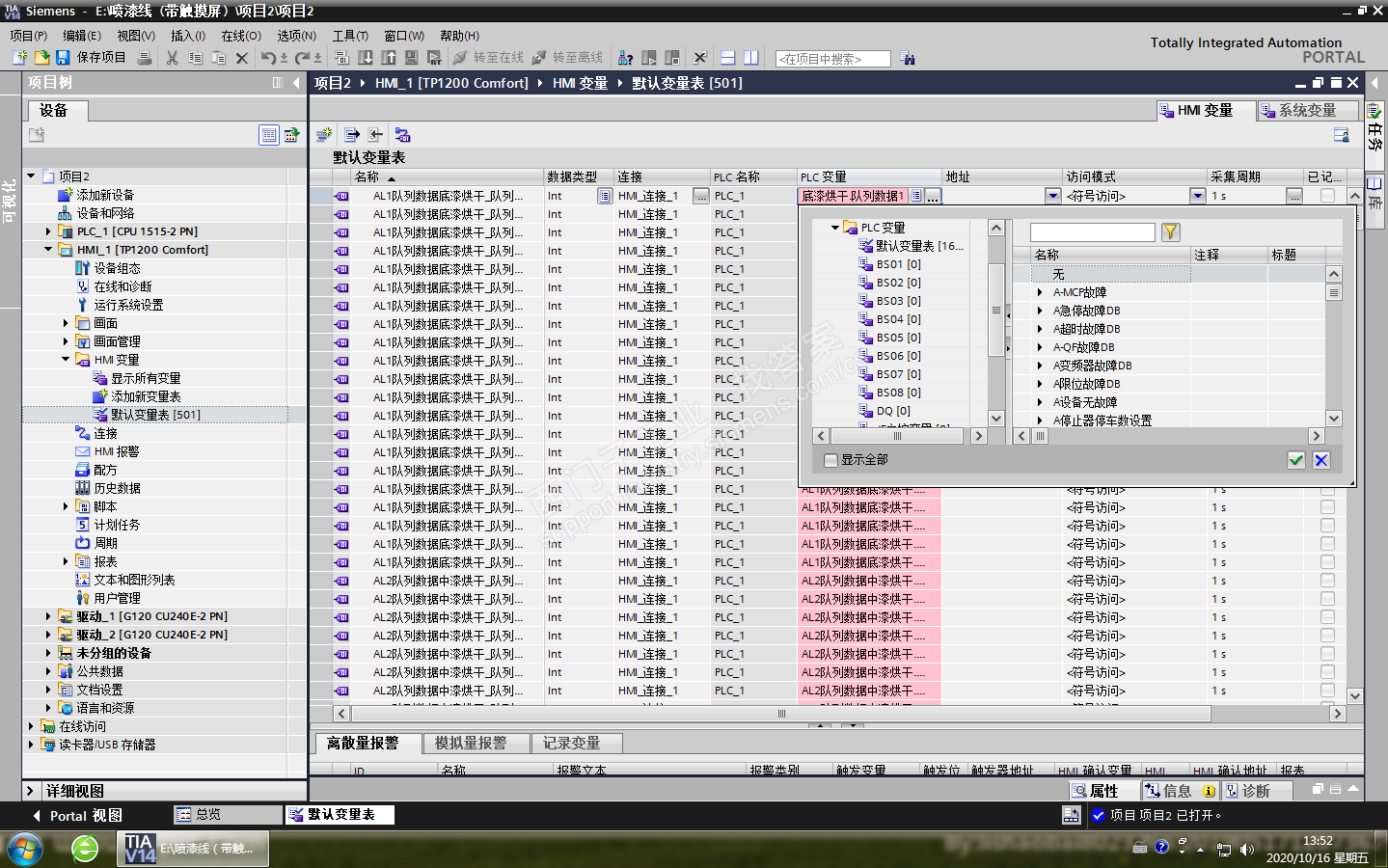Click the paste icon in the toolbar
Viewport: 1388px width, 868px height.
[x=218, y=58]
